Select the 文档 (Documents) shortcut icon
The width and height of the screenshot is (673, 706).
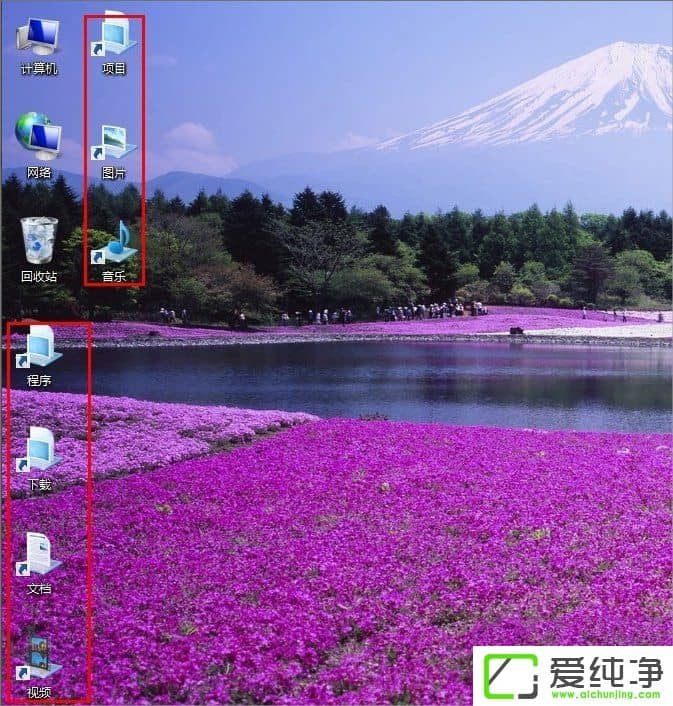click(x=40, y=554)
